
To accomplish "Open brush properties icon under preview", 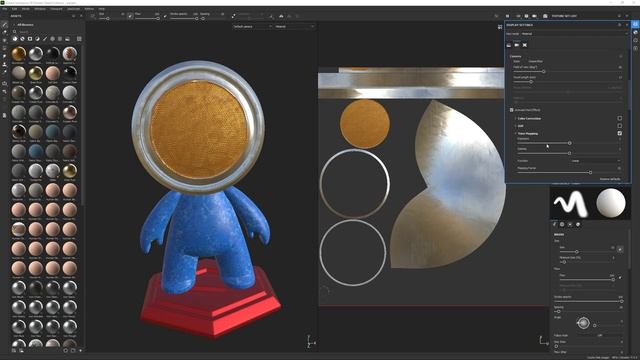I will [x=554, y=224].
